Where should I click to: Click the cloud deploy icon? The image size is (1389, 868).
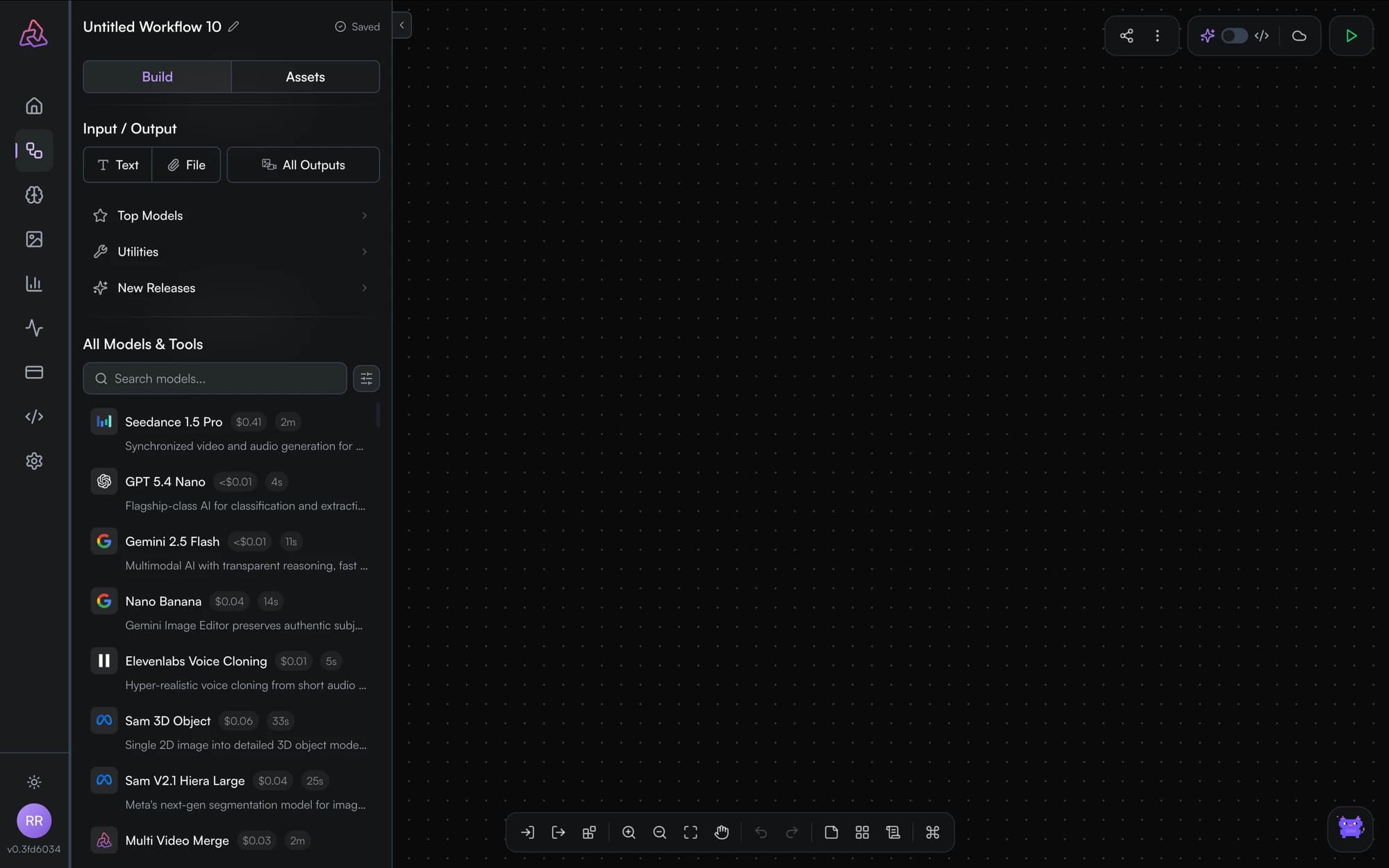[x=1299, y=35]
